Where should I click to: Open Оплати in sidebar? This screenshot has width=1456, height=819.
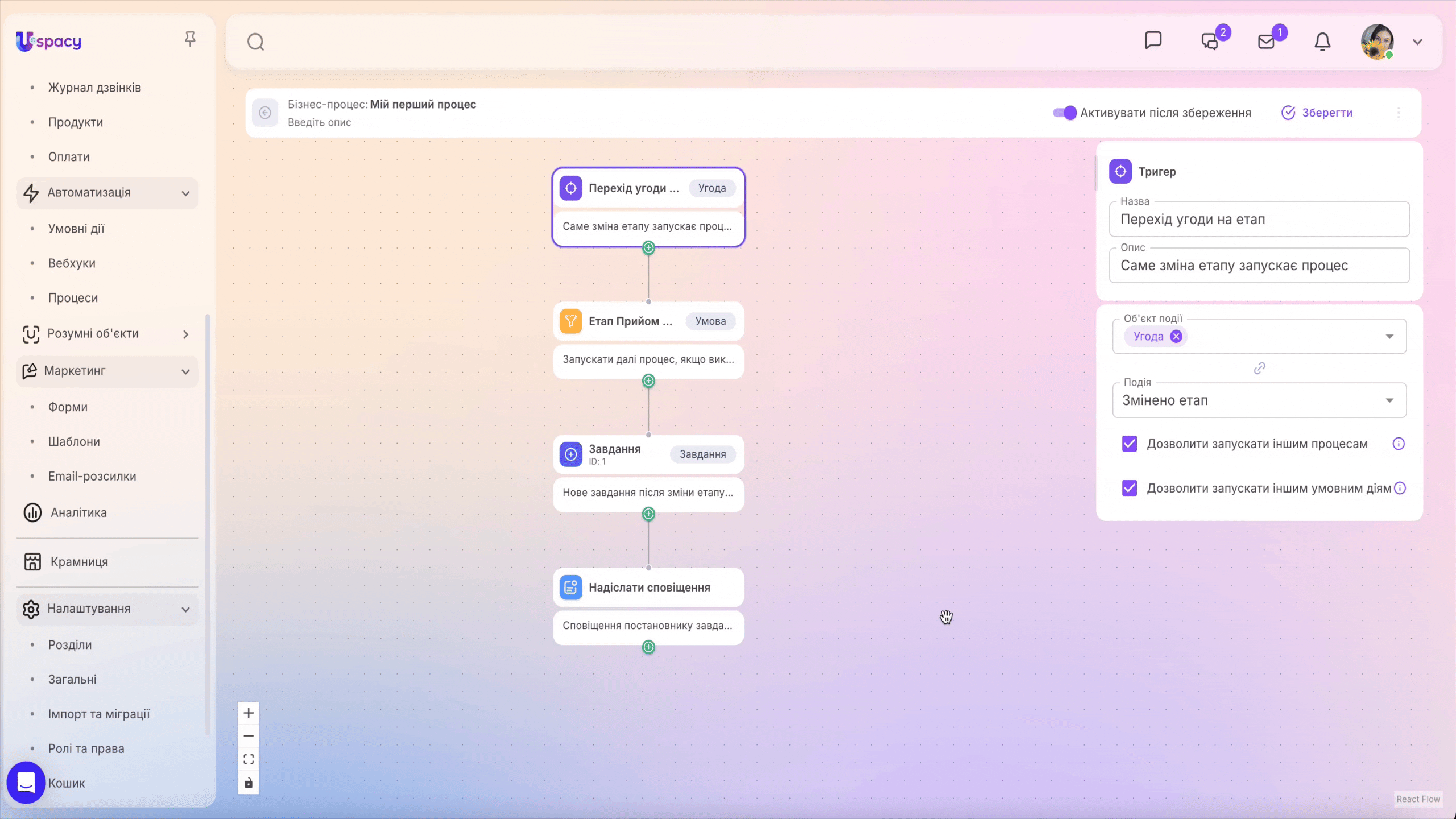pyautogui.click(x=69, y=157)
